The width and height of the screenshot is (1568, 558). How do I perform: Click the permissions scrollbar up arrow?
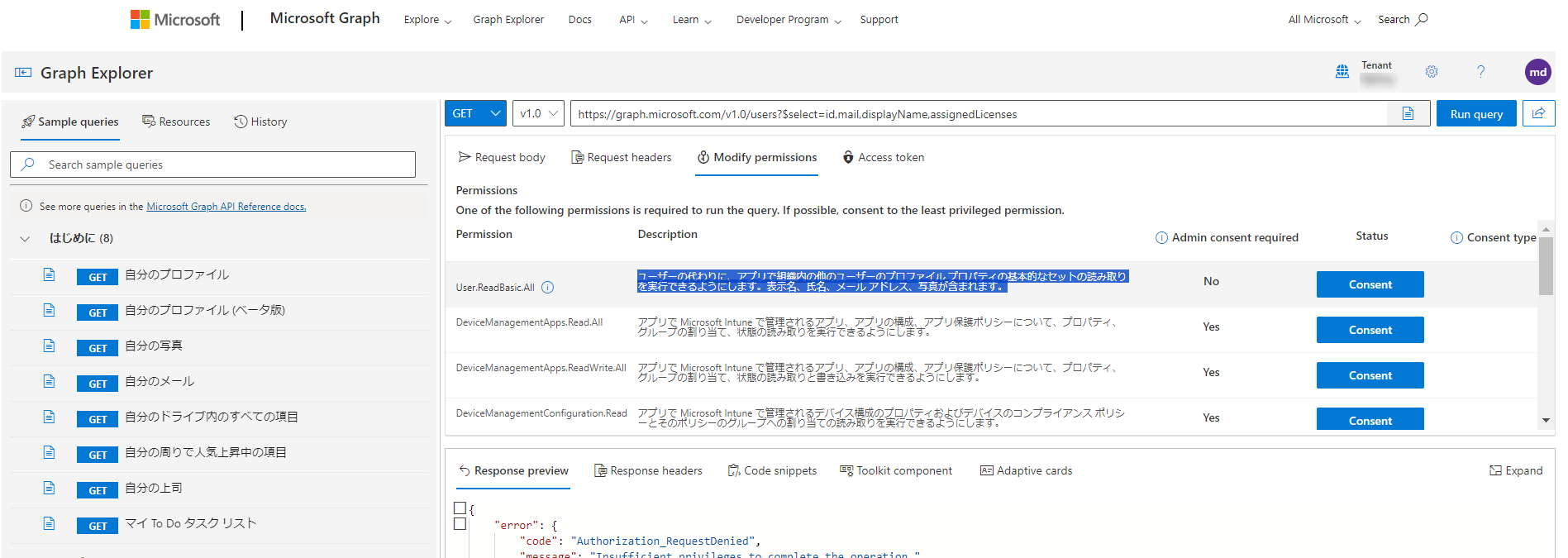point(1546,229)
